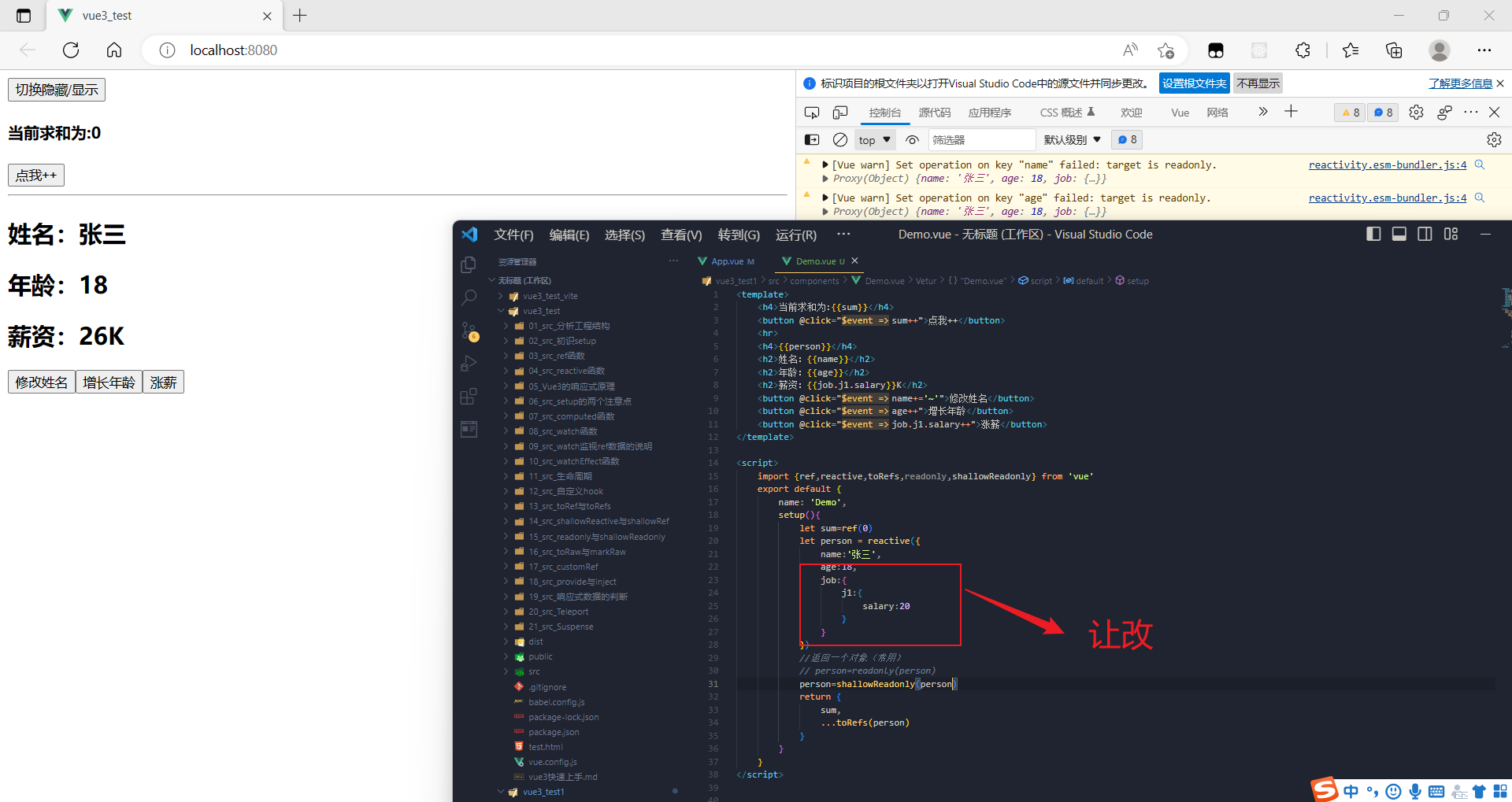
Task: Switch to the 应用程序 DevTools tab
Action: (x=990, y=113)
